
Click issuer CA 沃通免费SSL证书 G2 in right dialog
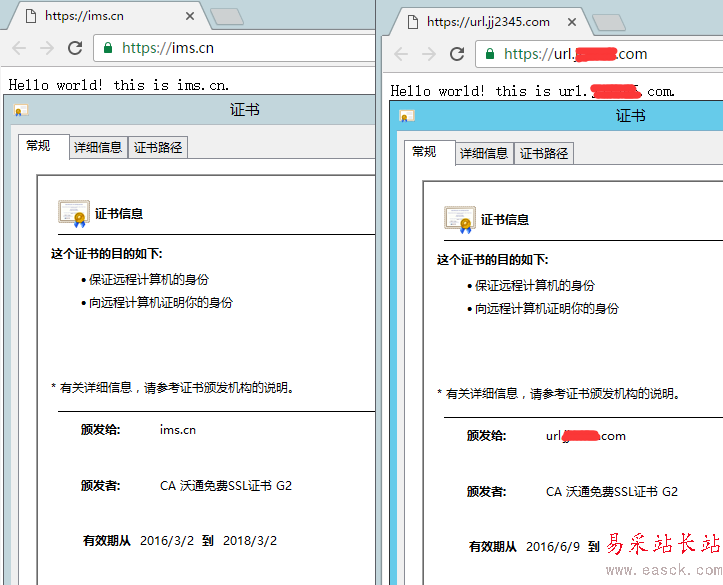point(612,491)
